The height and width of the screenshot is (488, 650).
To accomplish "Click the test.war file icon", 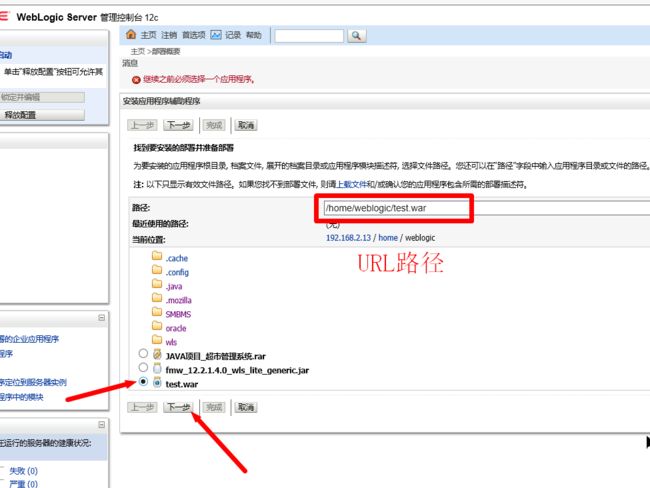I will coord(157,382).
